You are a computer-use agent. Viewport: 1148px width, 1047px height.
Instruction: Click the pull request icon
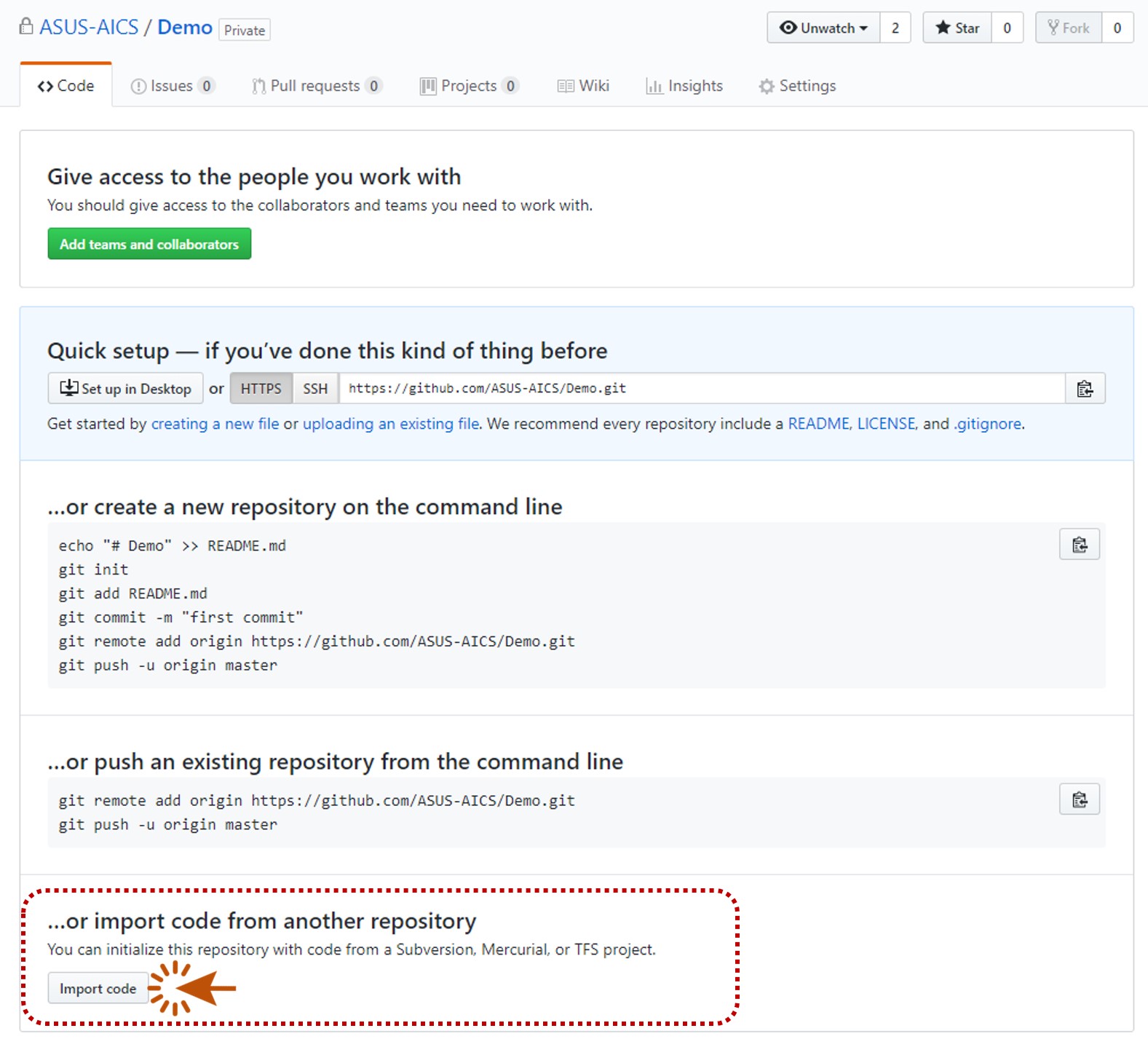(x=258, y=87)
